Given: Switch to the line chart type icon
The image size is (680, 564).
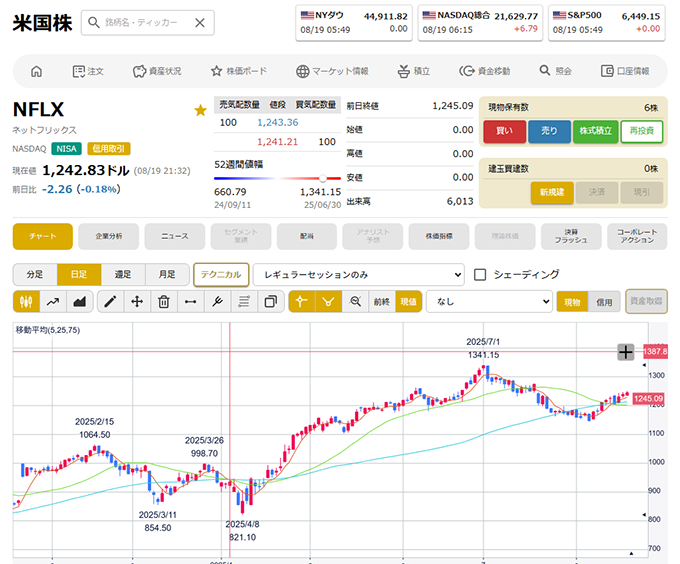Looking at the screenshot, I should [x=53, y=301].
